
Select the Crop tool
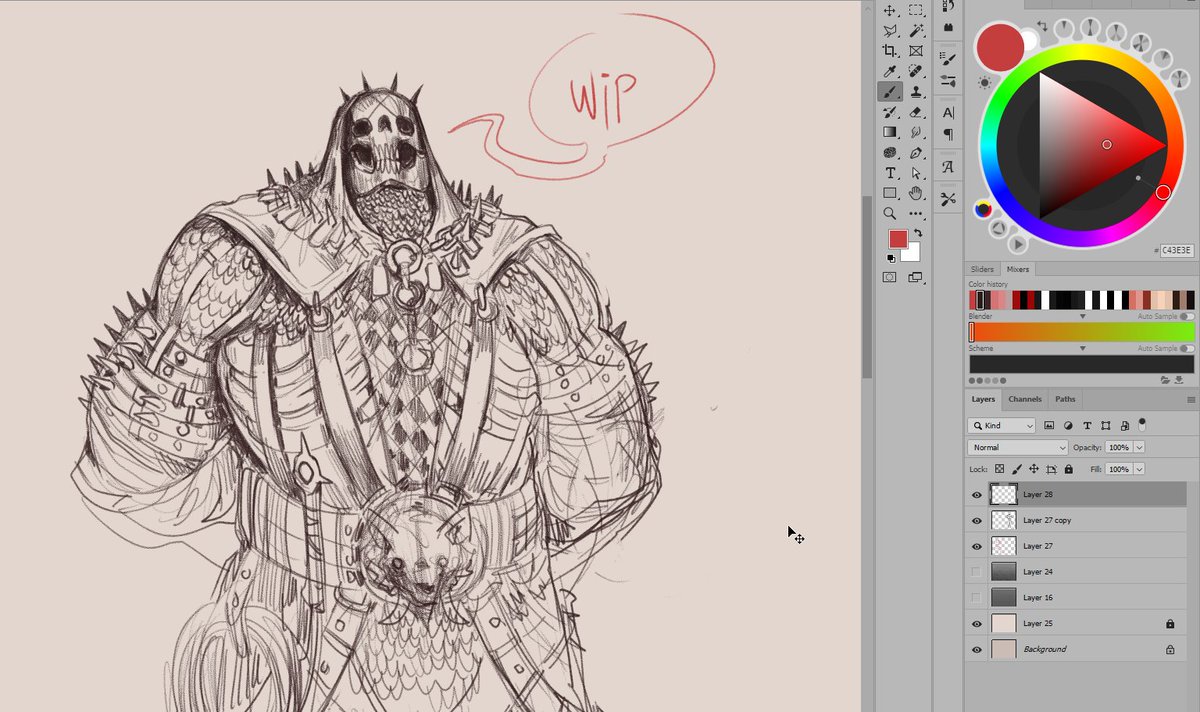pyautogui.click(x=891, y=53)
